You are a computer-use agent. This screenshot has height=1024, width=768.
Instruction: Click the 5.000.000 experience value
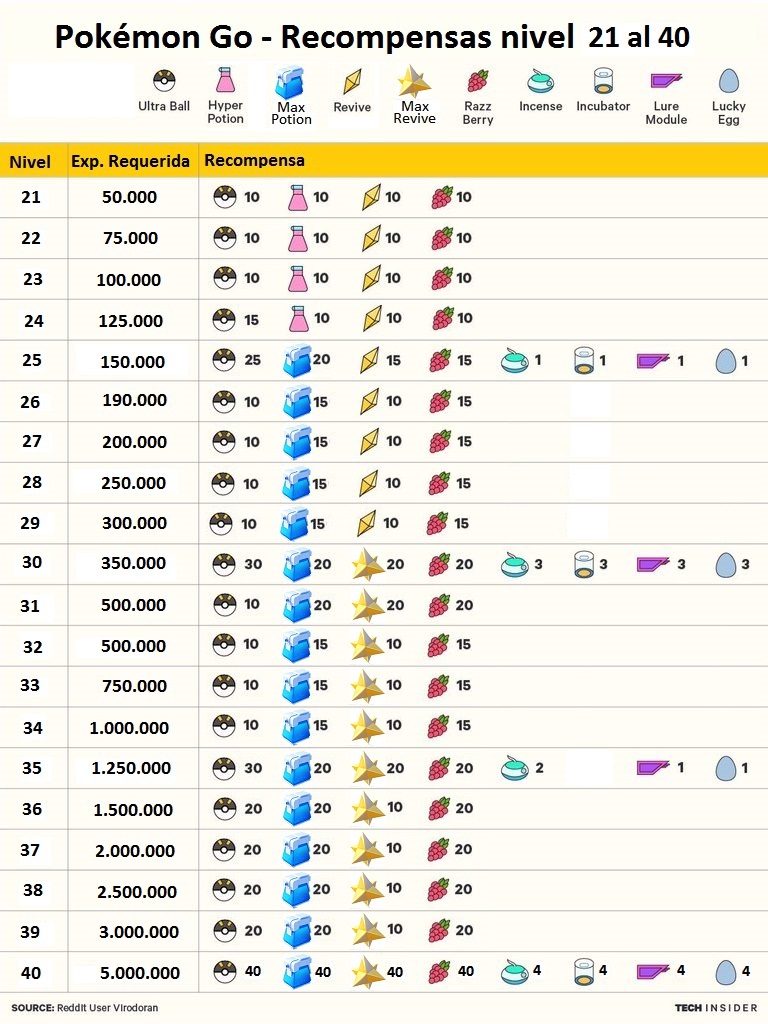[140, 973]
